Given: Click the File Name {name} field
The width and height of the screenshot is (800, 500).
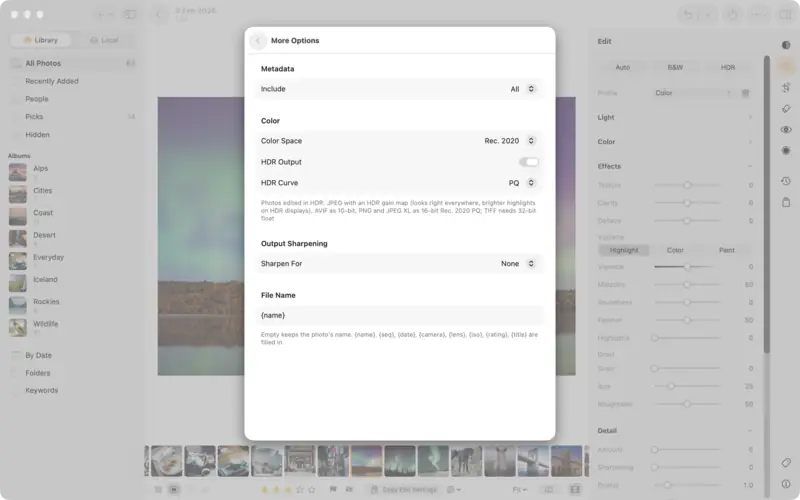Looking at the screenshot, I should pyautogui.click(x=399, y=315).
